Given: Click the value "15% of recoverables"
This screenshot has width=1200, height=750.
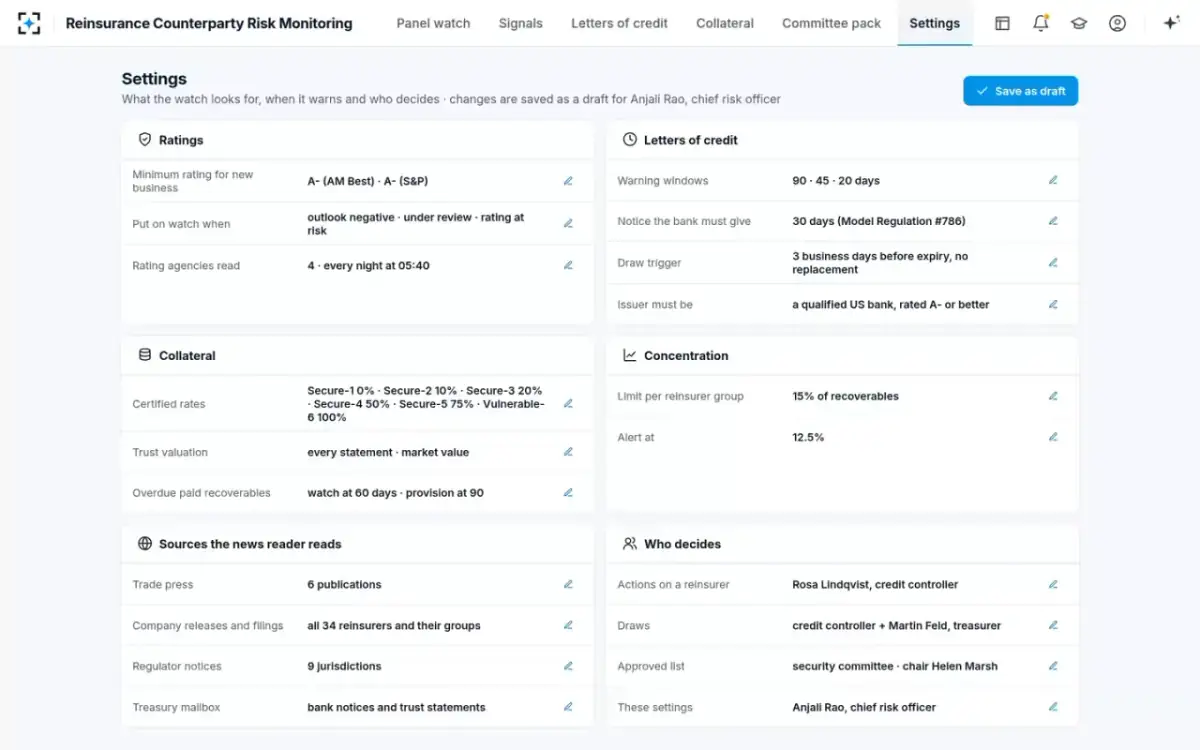Looking at the screenshot, I should pos(845,396).
